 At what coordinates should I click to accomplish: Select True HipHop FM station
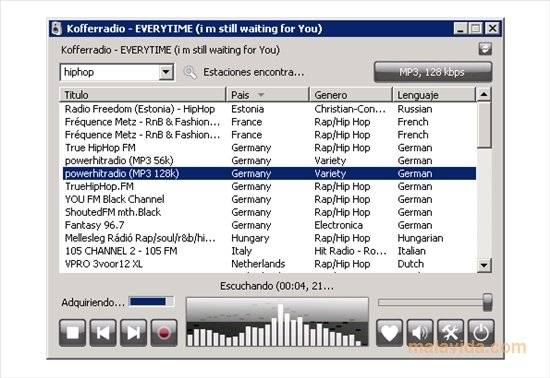click(269, 148)
